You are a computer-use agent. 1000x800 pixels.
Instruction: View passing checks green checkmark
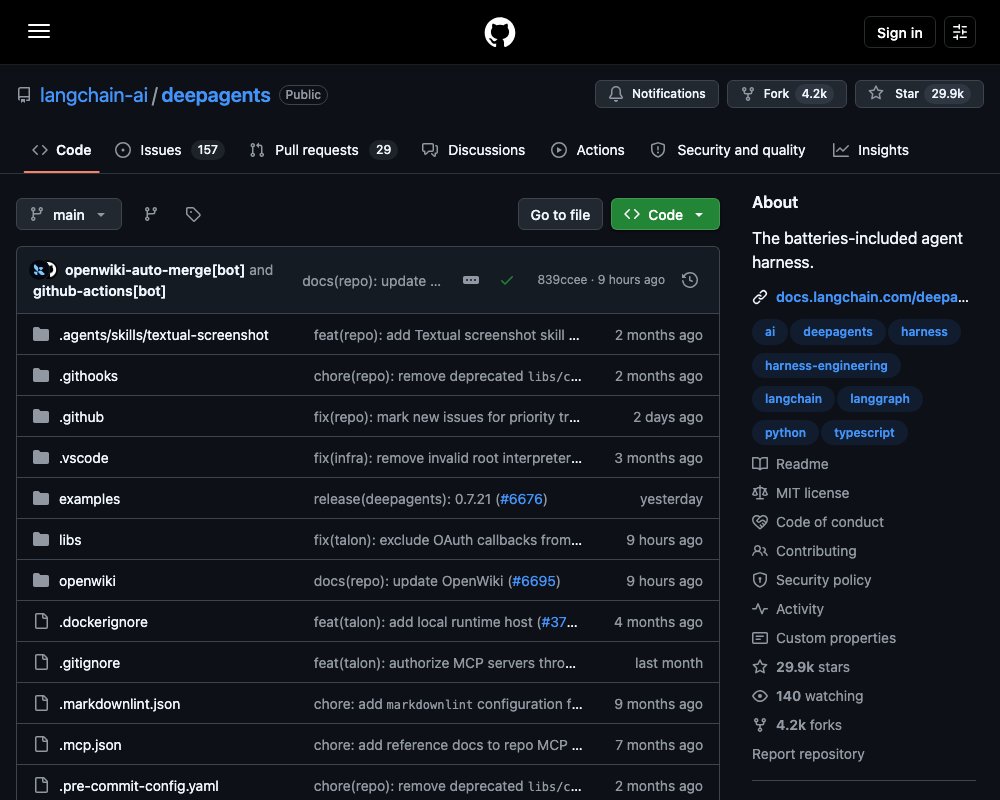point(507,280)
